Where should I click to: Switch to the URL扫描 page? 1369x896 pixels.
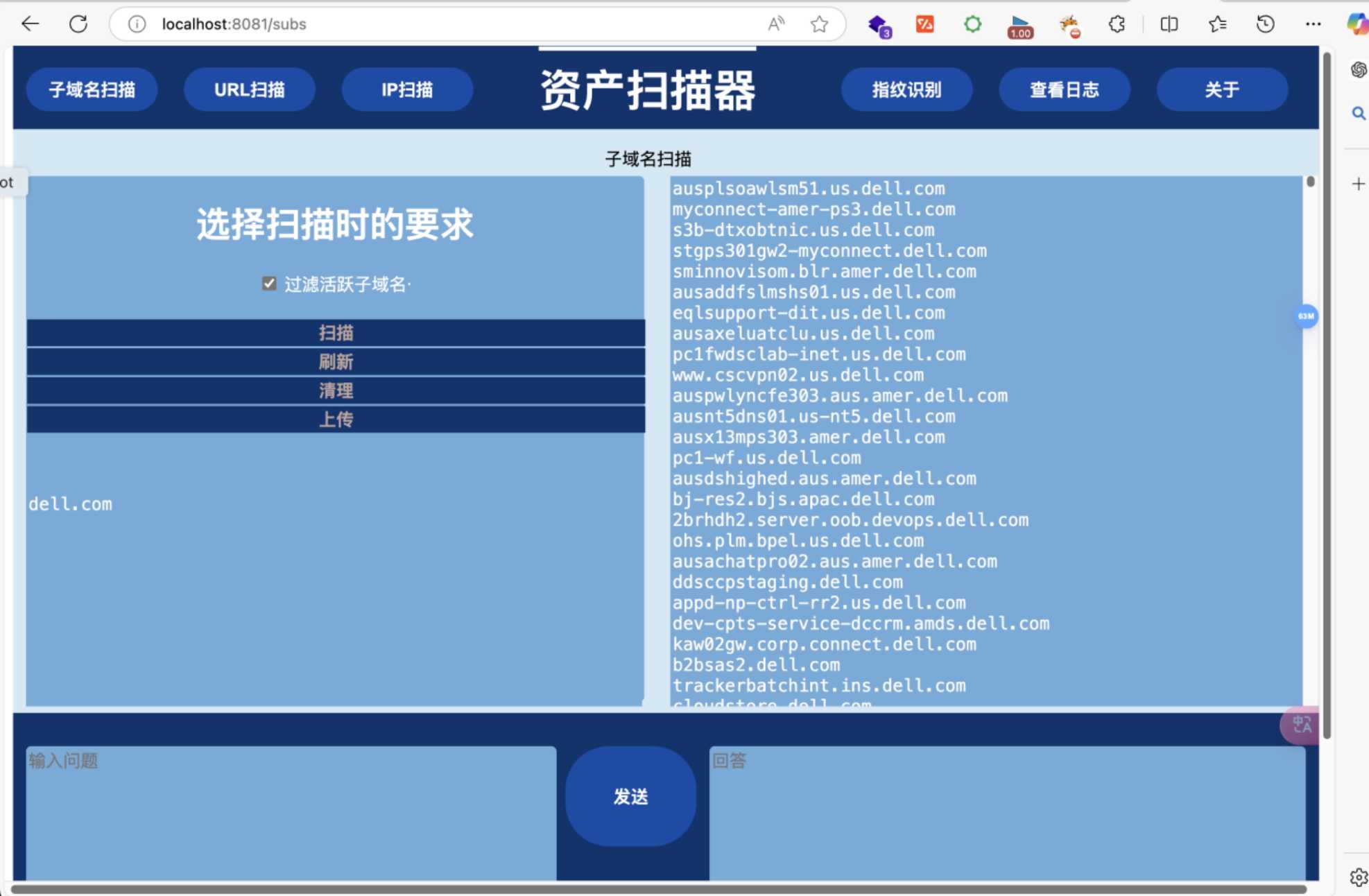[x=250, y=89]
